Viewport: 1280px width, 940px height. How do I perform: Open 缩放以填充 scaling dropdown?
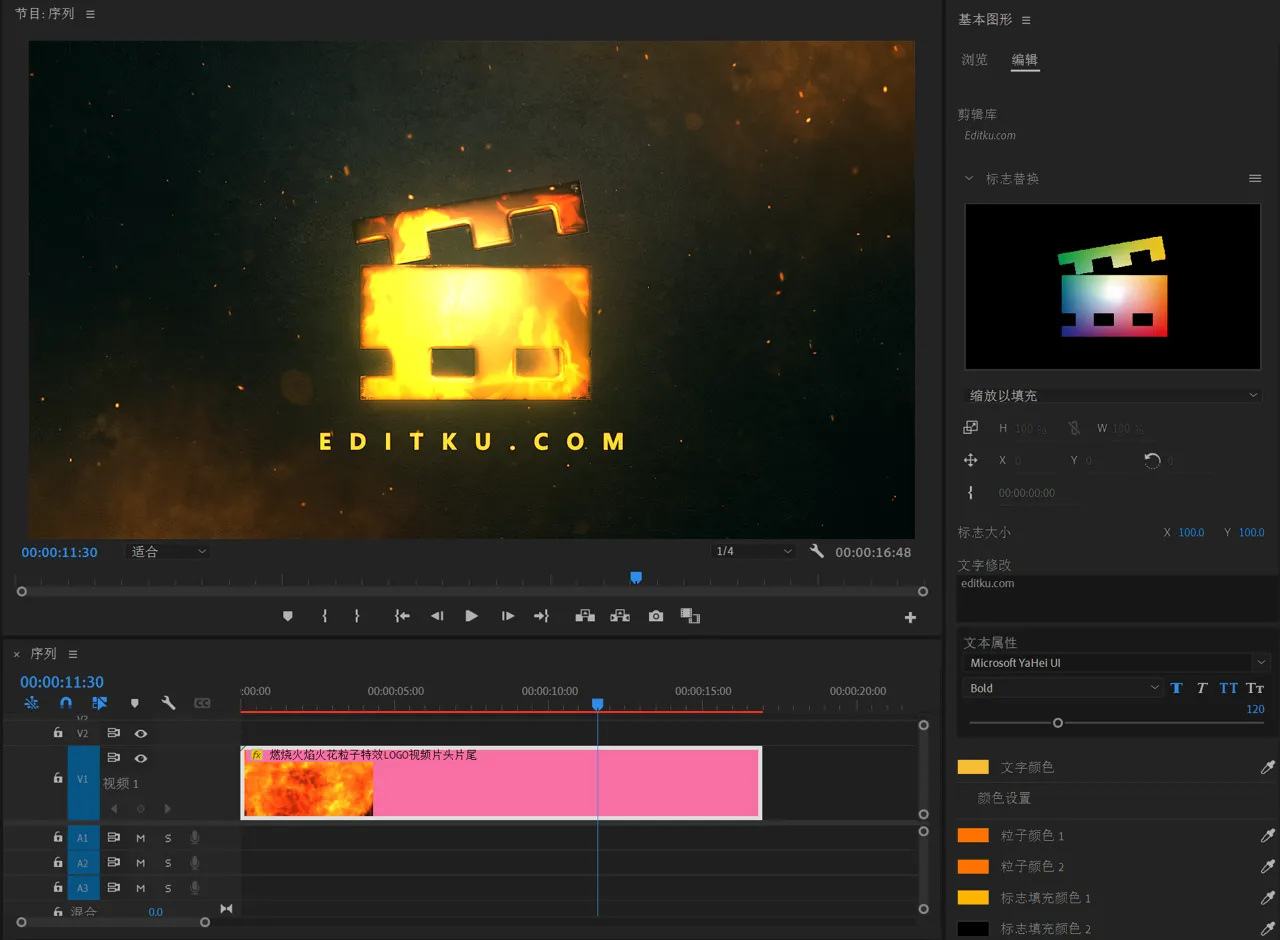[x=1113, y=395]
